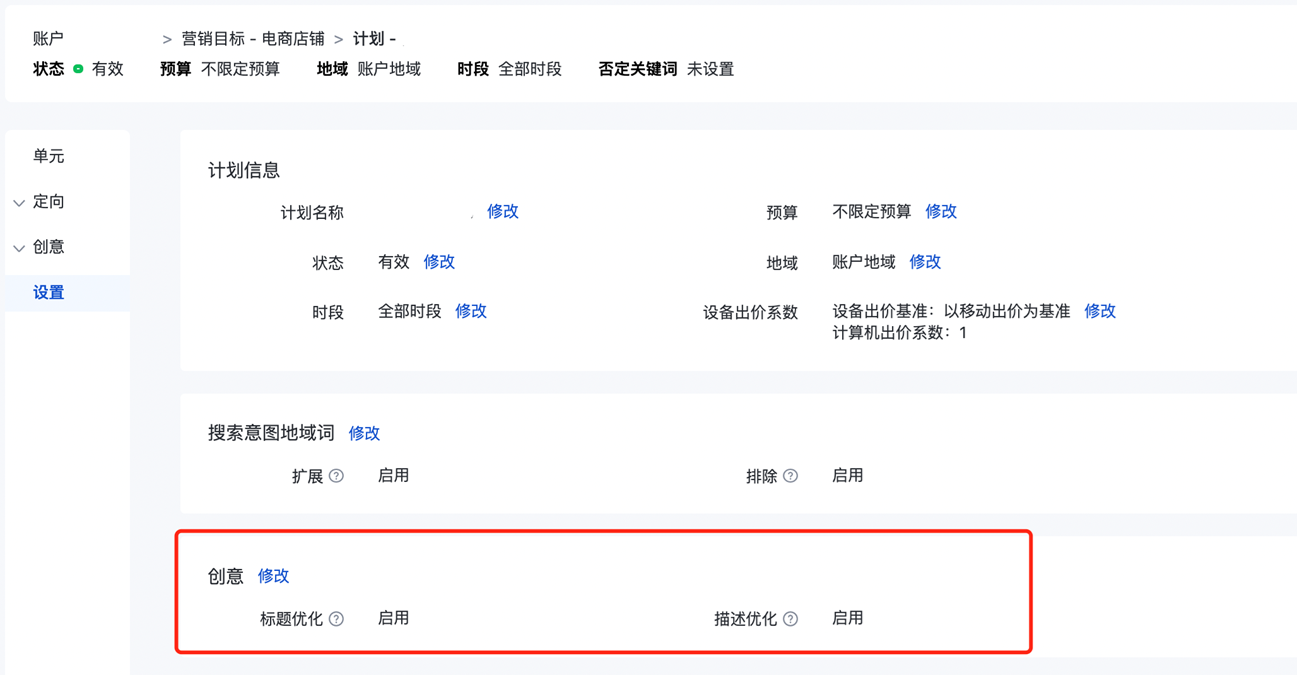Click 未设置 next to 否定关键词
The height and width of the screenshot is (675, 1297).
[710, 69]
